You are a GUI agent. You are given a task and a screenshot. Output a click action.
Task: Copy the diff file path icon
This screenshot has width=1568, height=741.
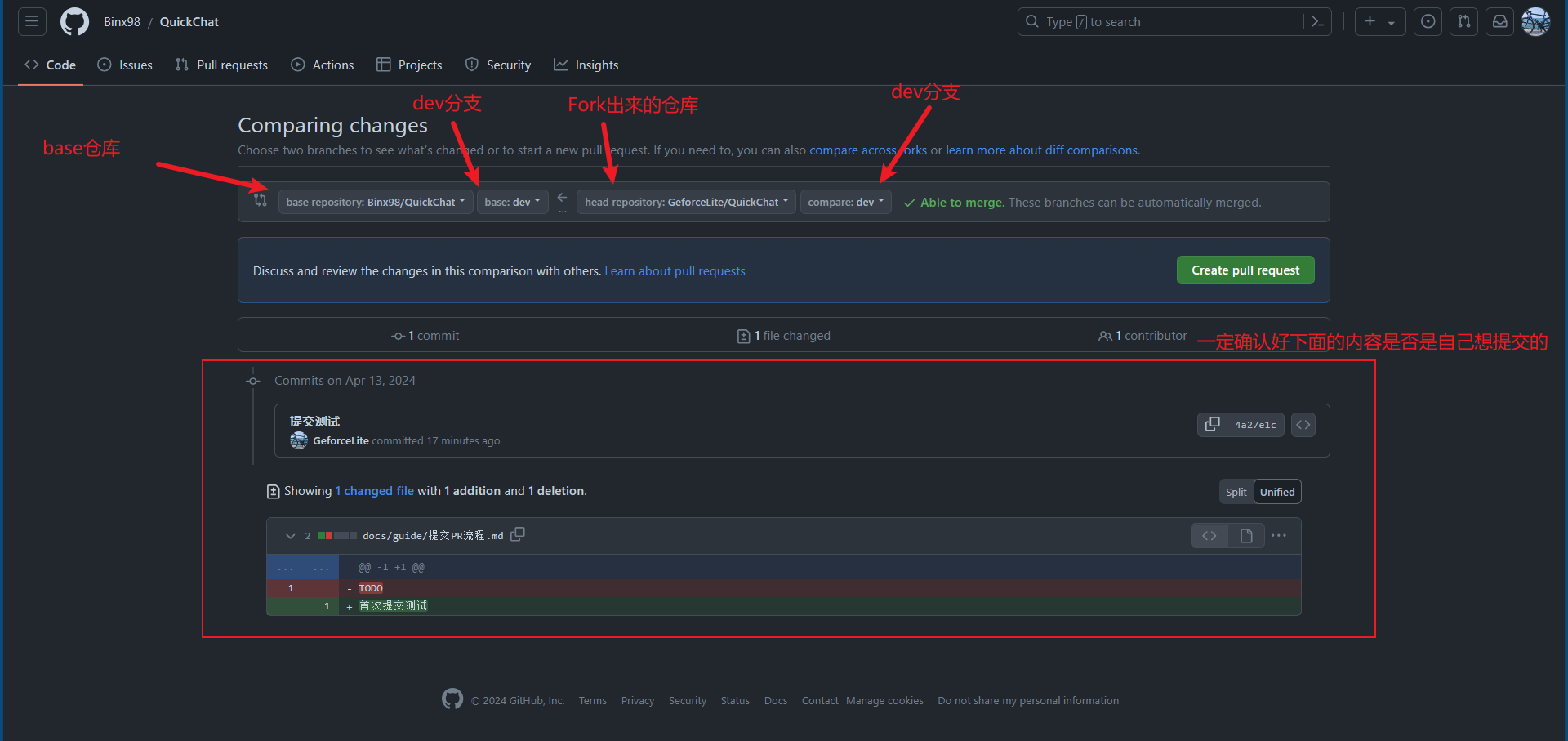pos(518,534)
